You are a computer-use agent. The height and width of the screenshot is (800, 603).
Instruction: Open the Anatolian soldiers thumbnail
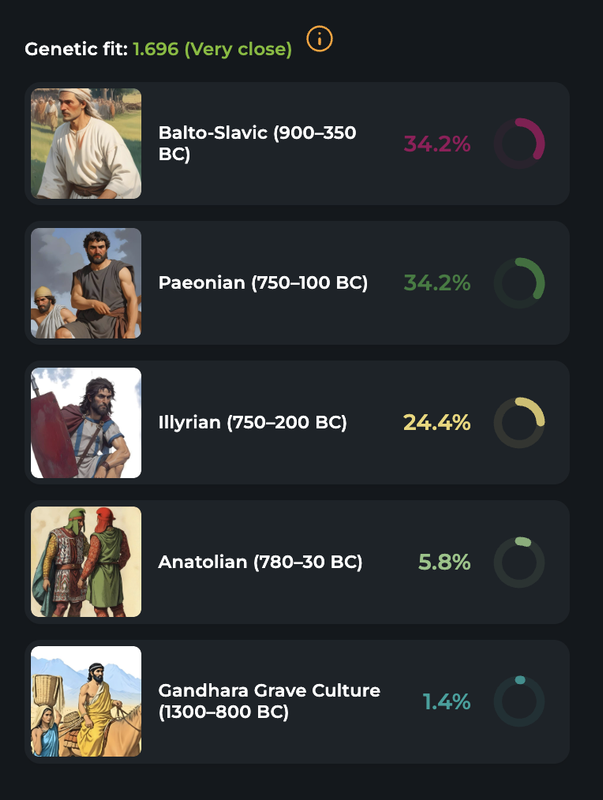(86, 562)
